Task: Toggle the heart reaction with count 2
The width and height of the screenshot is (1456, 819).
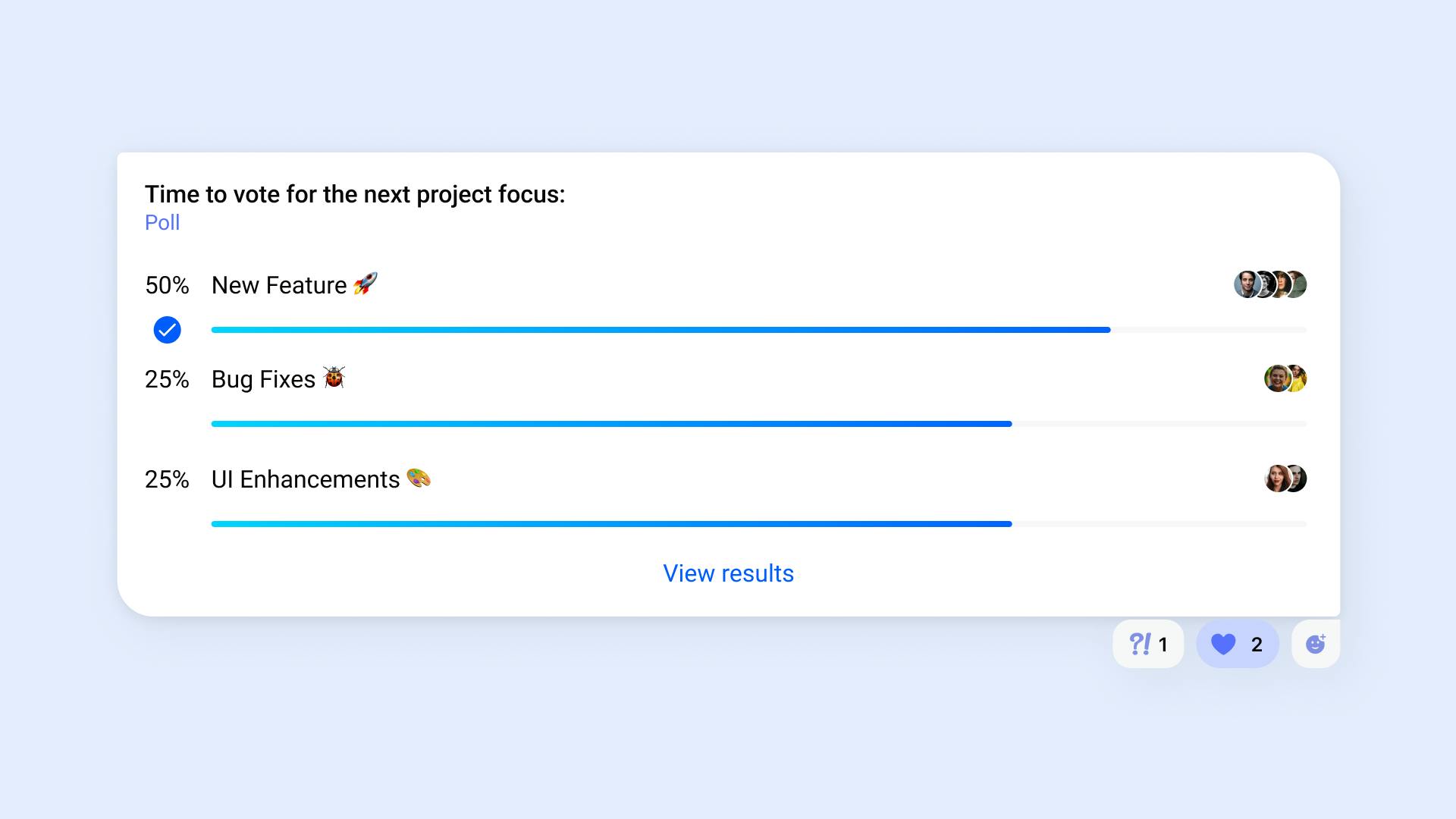Action: pyautogui.click(x=1237, y=644)
